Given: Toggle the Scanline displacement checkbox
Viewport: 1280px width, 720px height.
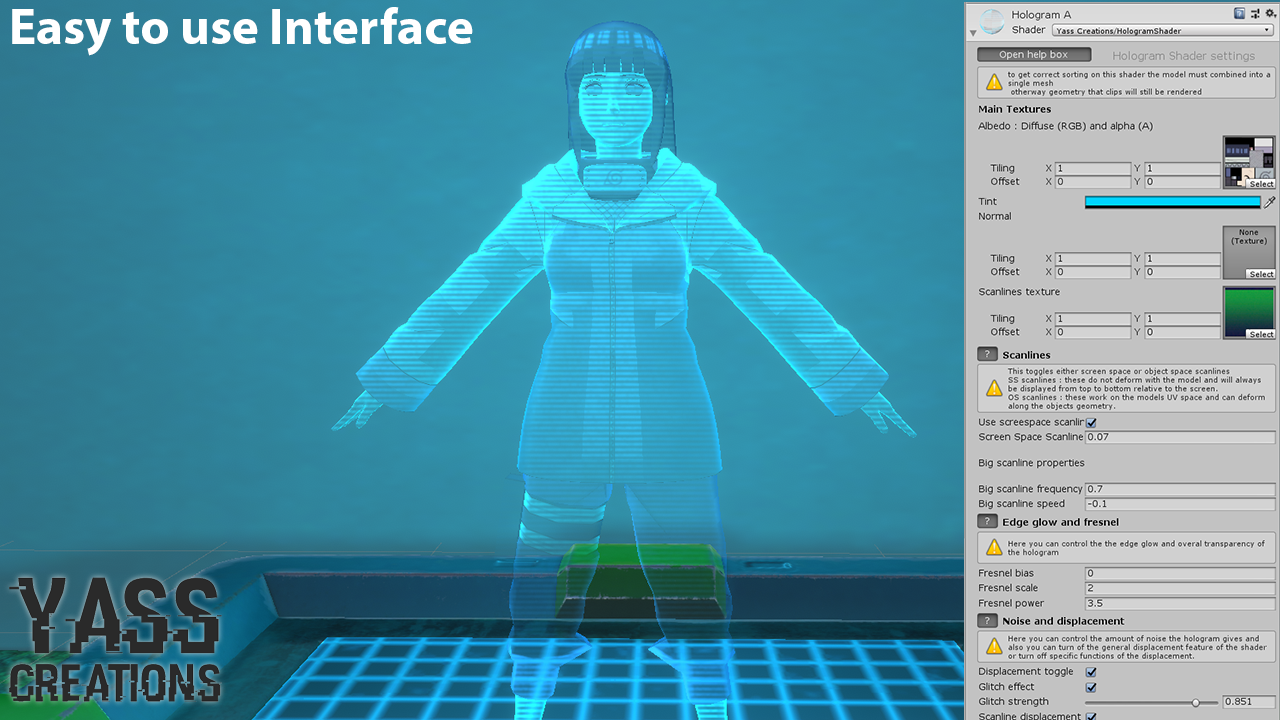Looking at the screenshot, I should [x=1091, y=716].
